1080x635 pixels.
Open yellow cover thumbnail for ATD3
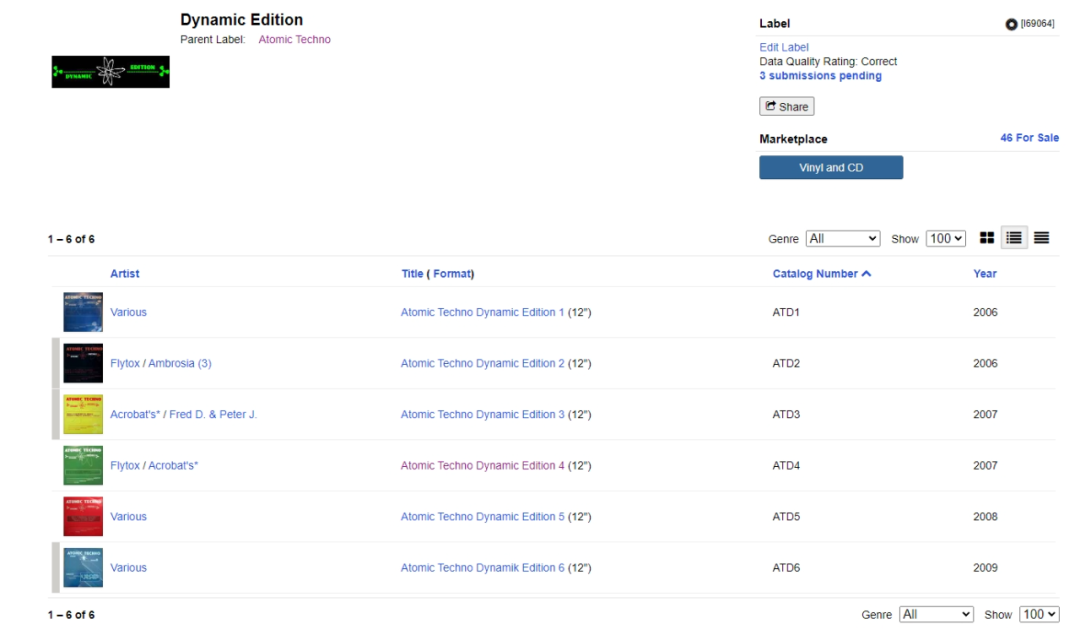[x=83, y=414]
